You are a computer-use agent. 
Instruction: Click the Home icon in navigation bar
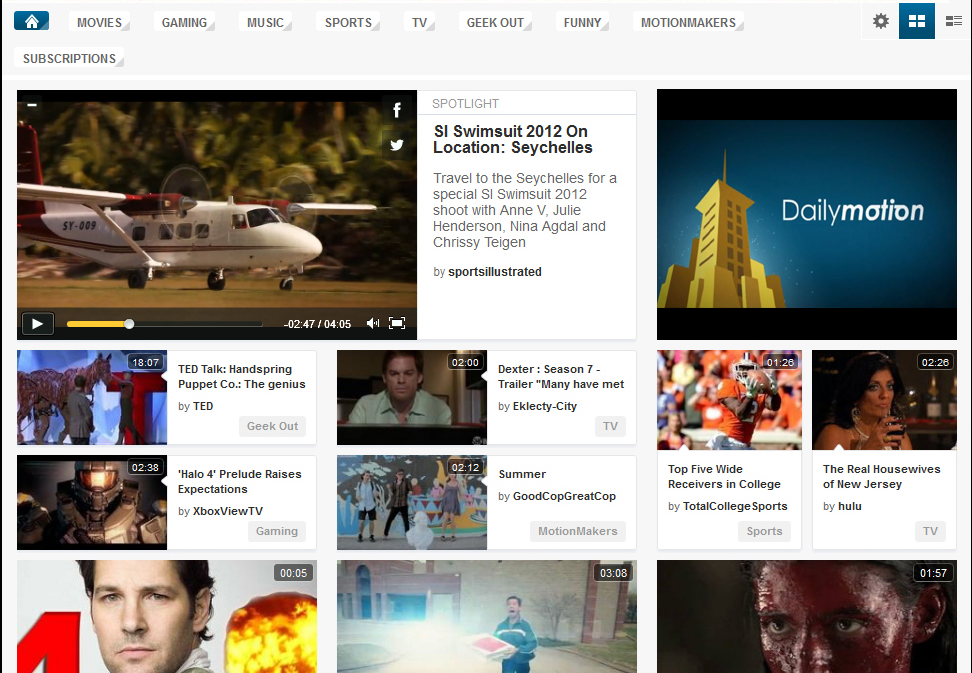click(32, 21)
